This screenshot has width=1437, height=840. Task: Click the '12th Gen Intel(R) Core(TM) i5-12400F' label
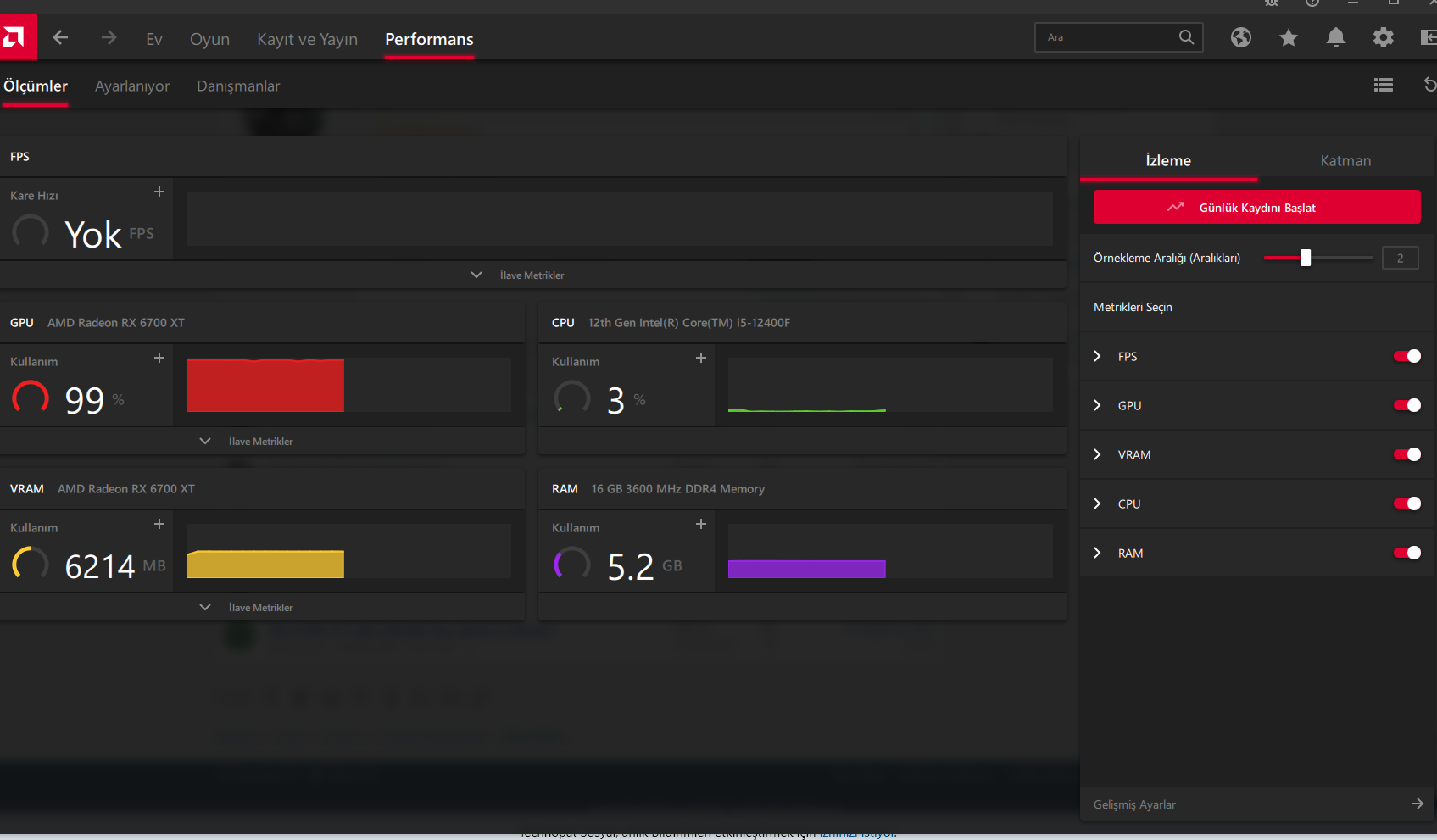coord(689,323)
